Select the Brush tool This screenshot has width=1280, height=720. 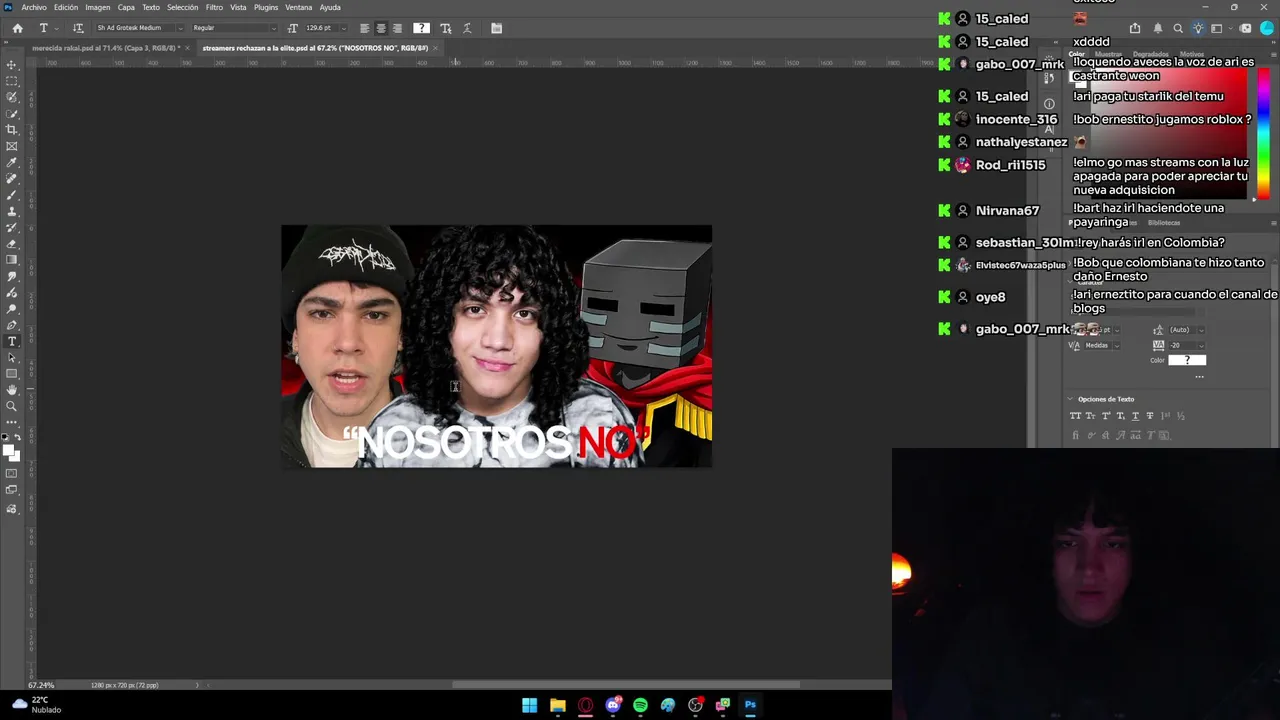pyautogui.click(x=12, y=195)
